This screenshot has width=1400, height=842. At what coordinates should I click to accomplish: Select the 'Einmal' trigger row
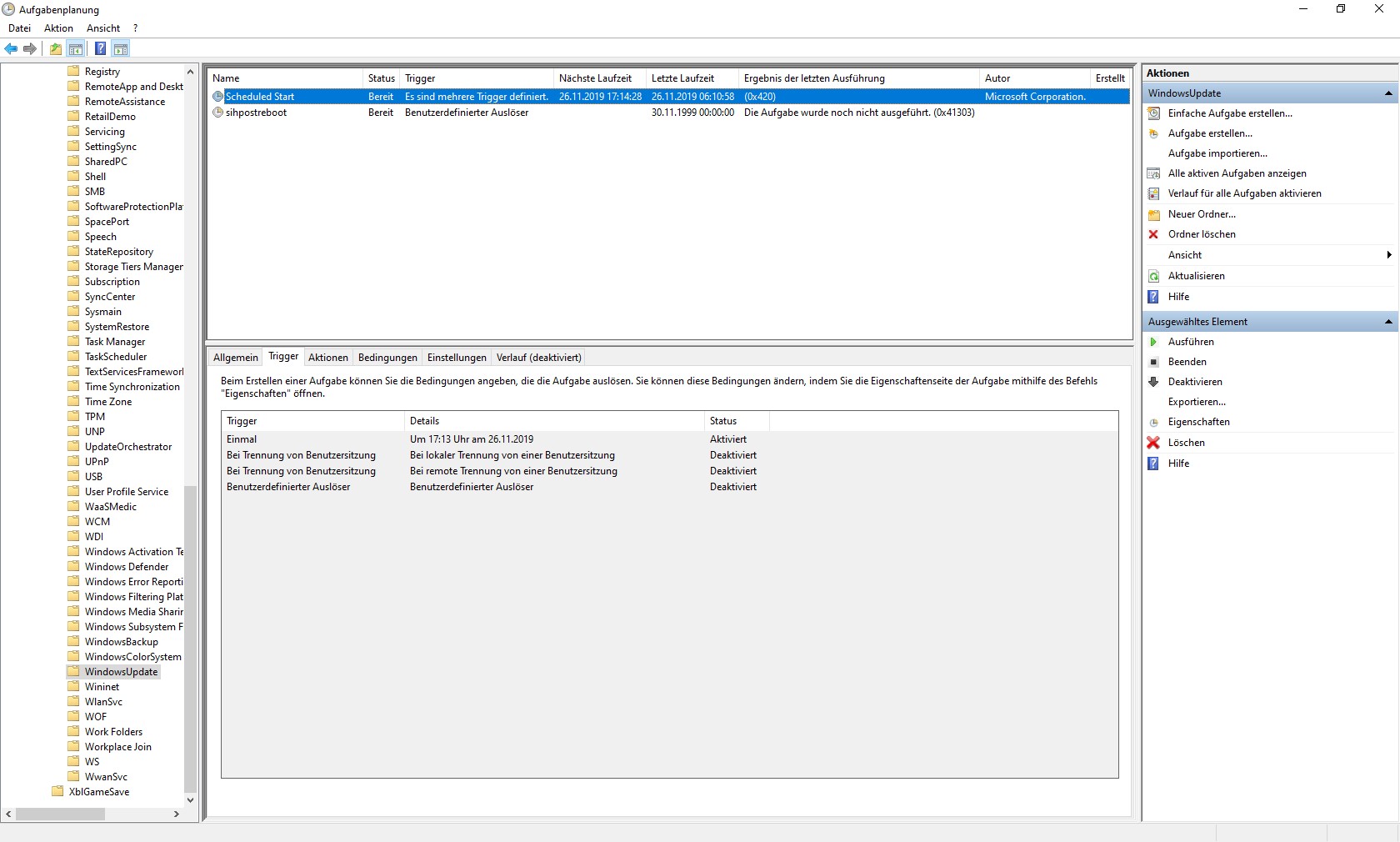(669, 439)
